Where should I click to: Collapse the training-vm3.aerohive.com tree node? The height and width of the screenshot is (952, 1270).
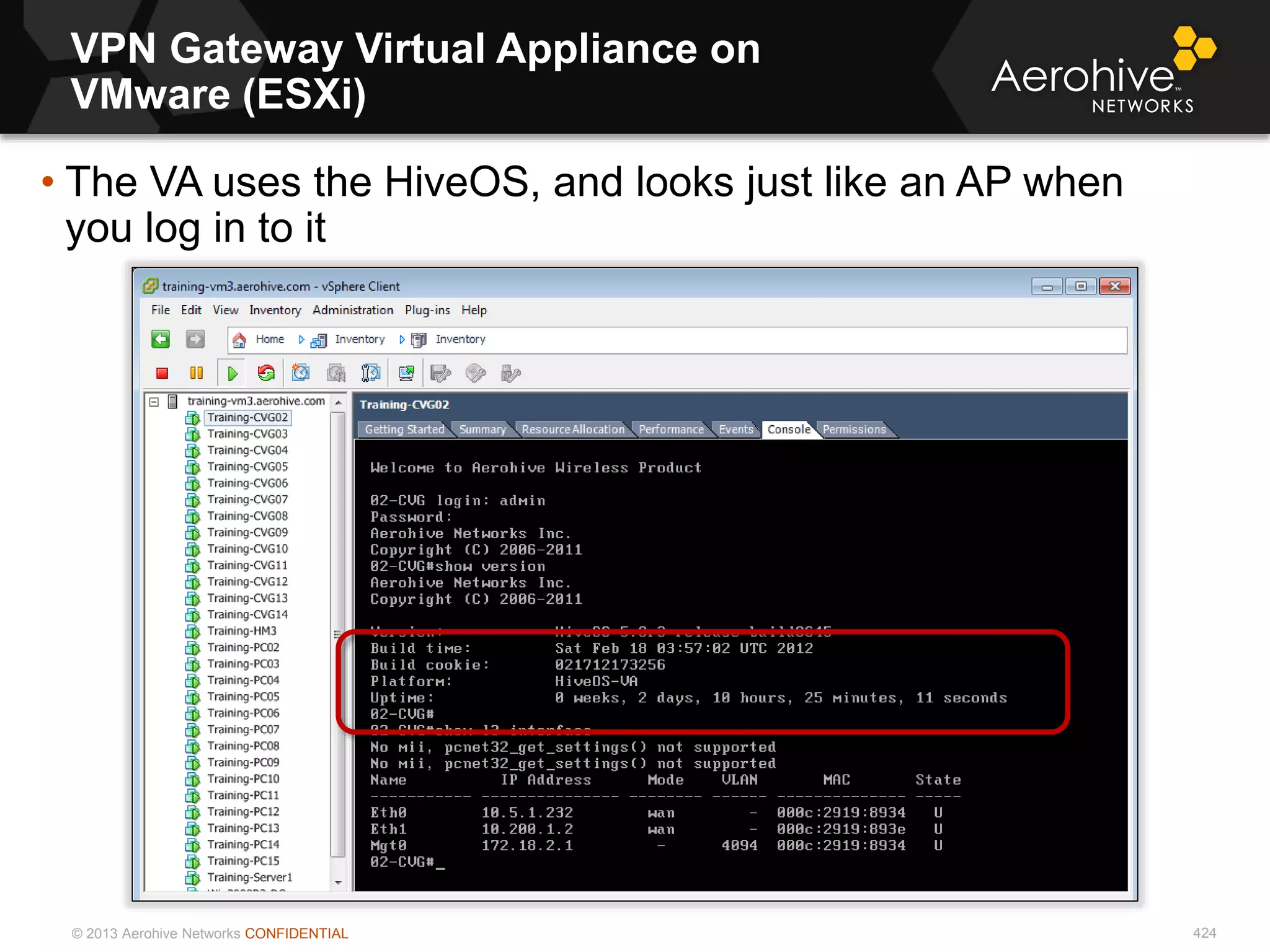click(154, 402)
